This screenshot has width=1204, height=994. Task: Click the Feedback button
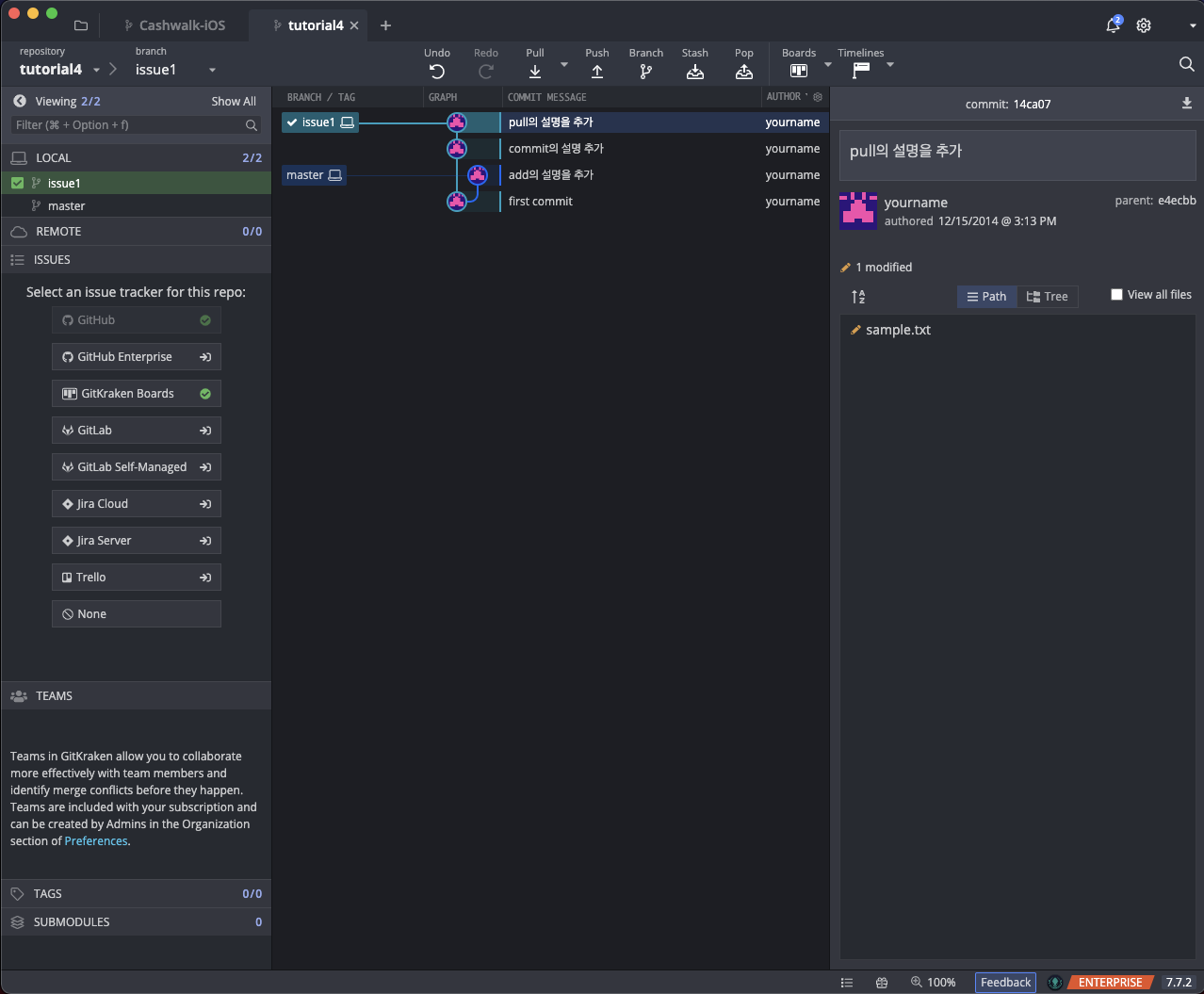coord(1005,982)
